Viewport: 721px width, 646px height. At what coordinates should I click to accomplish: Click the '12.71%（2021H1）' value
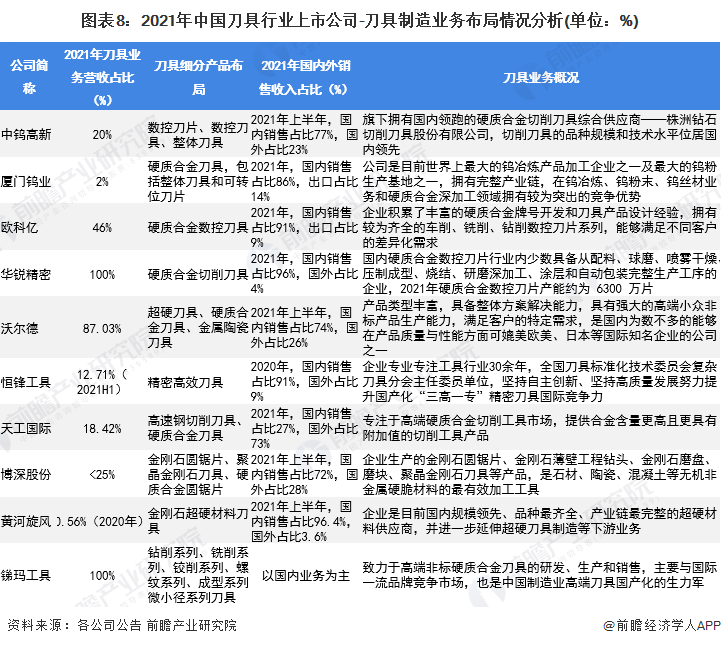click(x=102, y=382)
